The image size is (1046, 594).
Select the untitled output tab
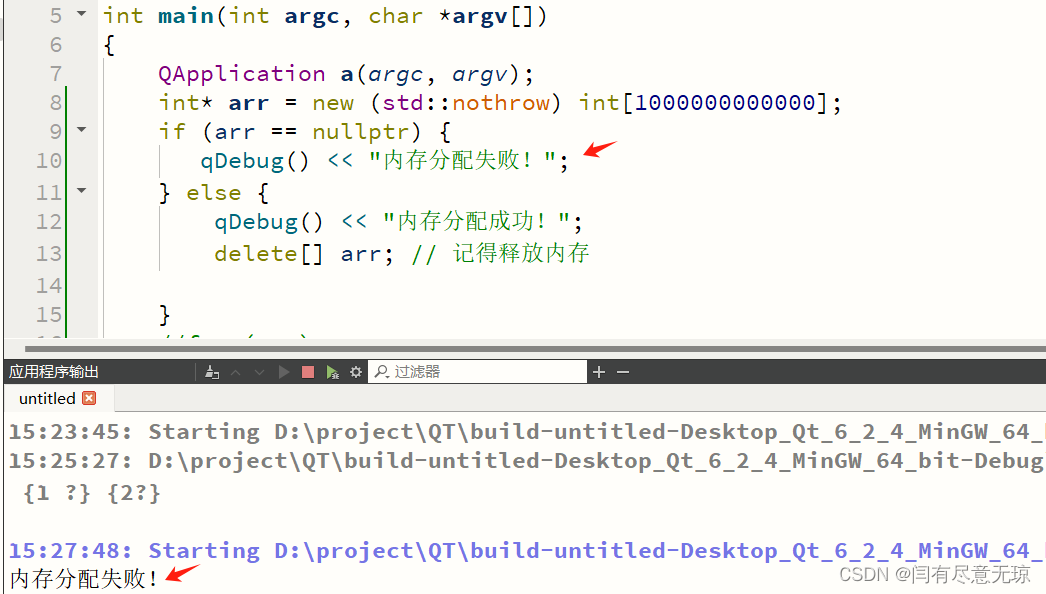click(x=47, y=398)
